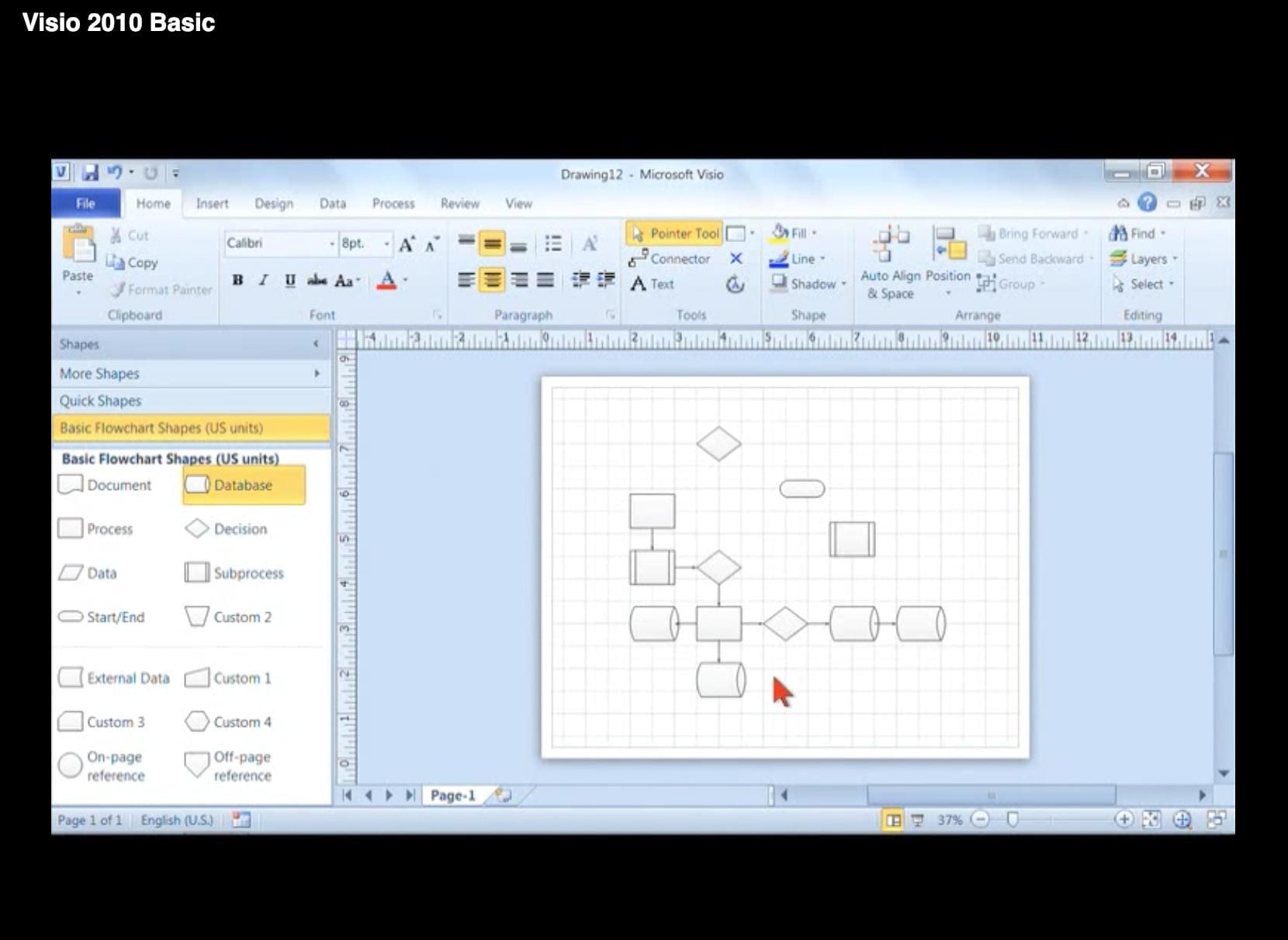Click the Page-1 sheet tab

point(452,795)
